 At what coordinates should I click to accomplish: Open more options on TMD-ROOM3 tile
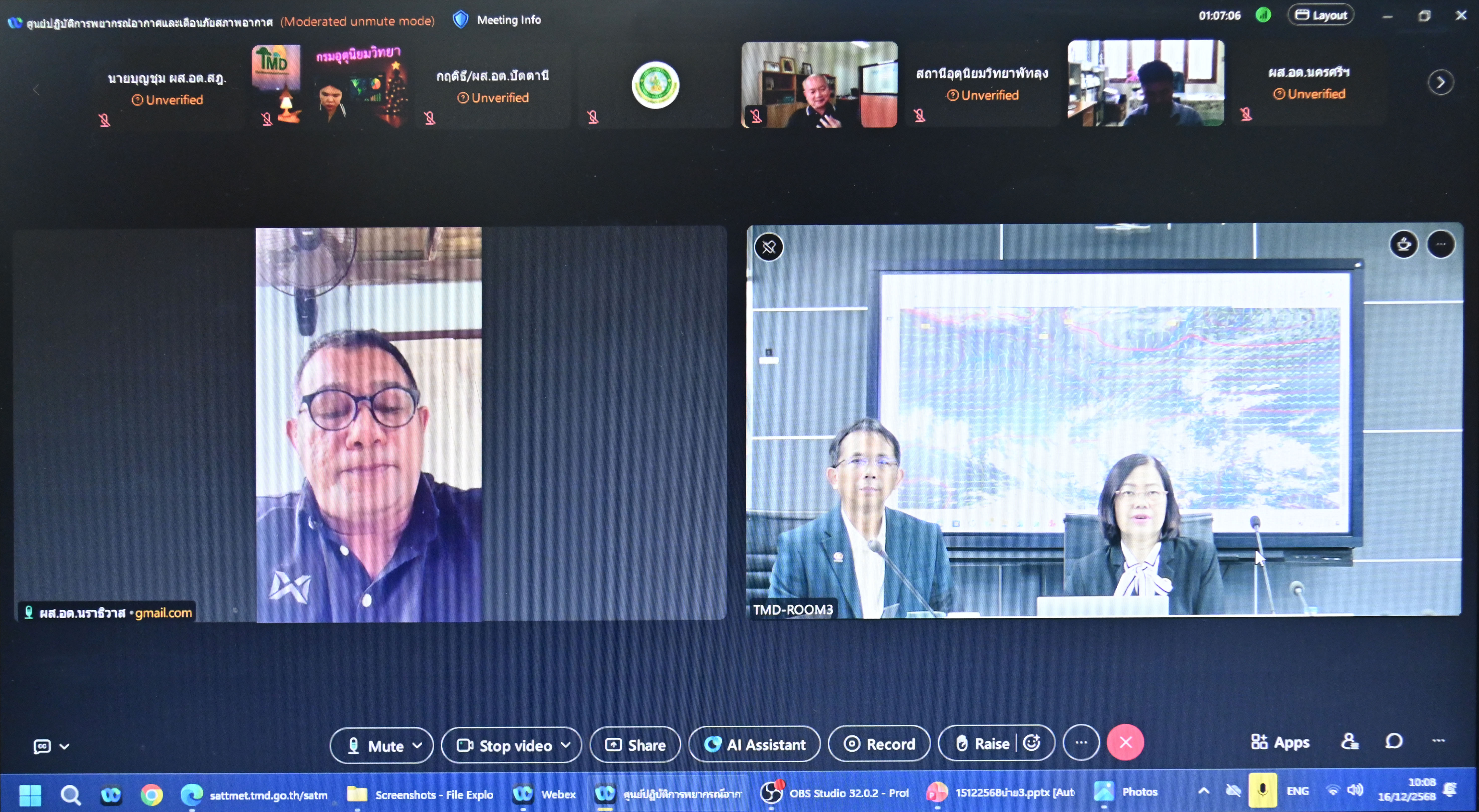[1441, 244]
